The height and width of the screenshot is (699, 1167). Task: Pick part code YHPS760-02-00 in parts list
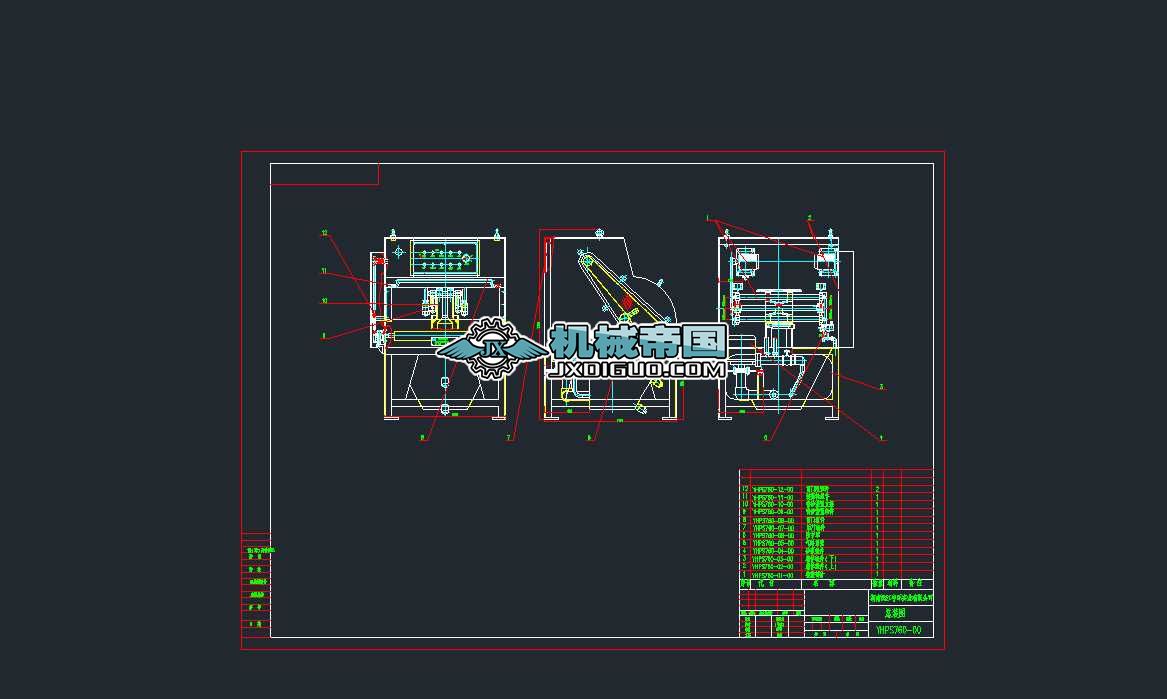click(773, 566)
